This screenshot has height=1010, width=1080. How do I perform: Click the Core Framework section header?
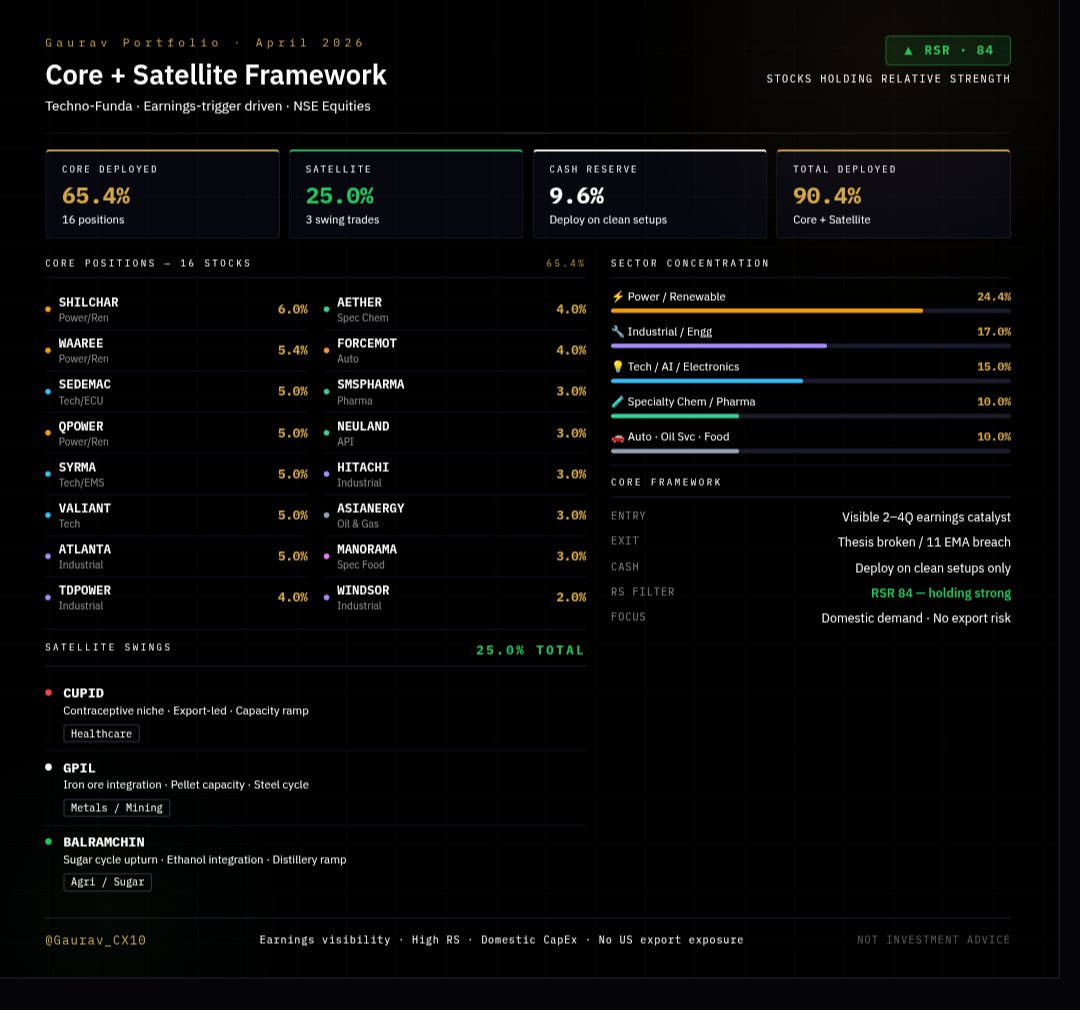click(665, 482)
